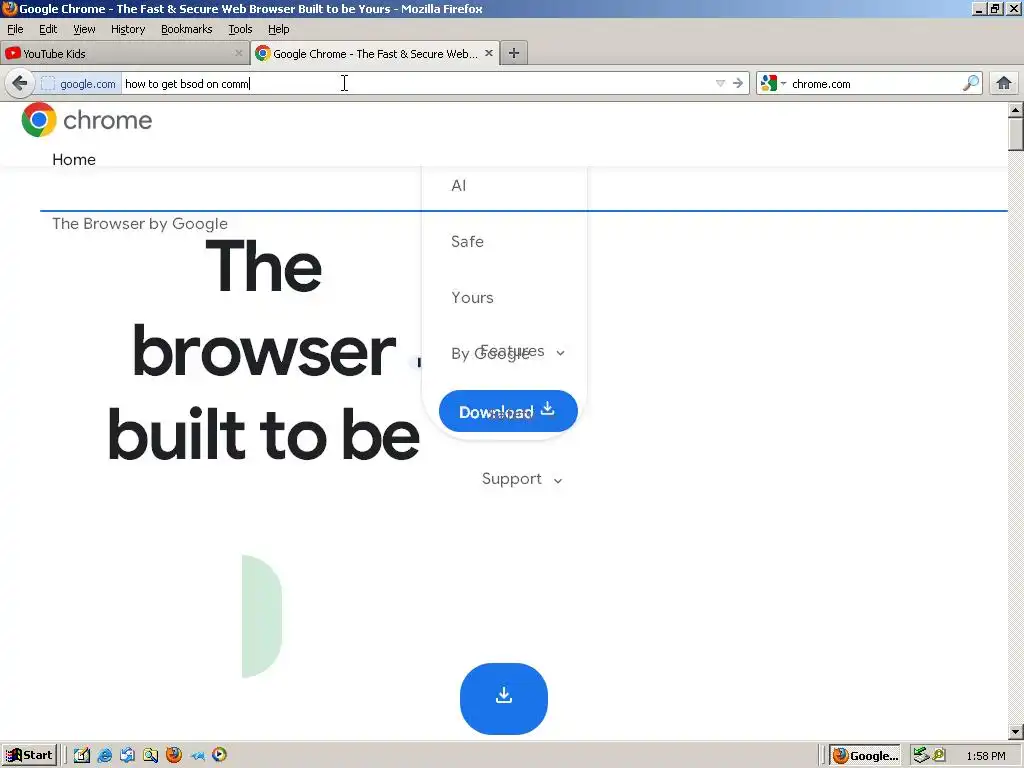Click the Home toolbar icon
The width and height of the screenshot is (1024, 768).
tap(1004, 83)
